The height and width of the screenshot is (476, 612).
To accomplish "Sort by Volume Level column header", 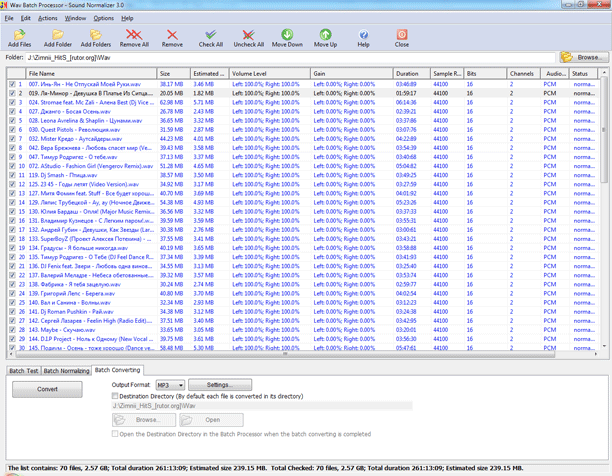I will 270,73.
